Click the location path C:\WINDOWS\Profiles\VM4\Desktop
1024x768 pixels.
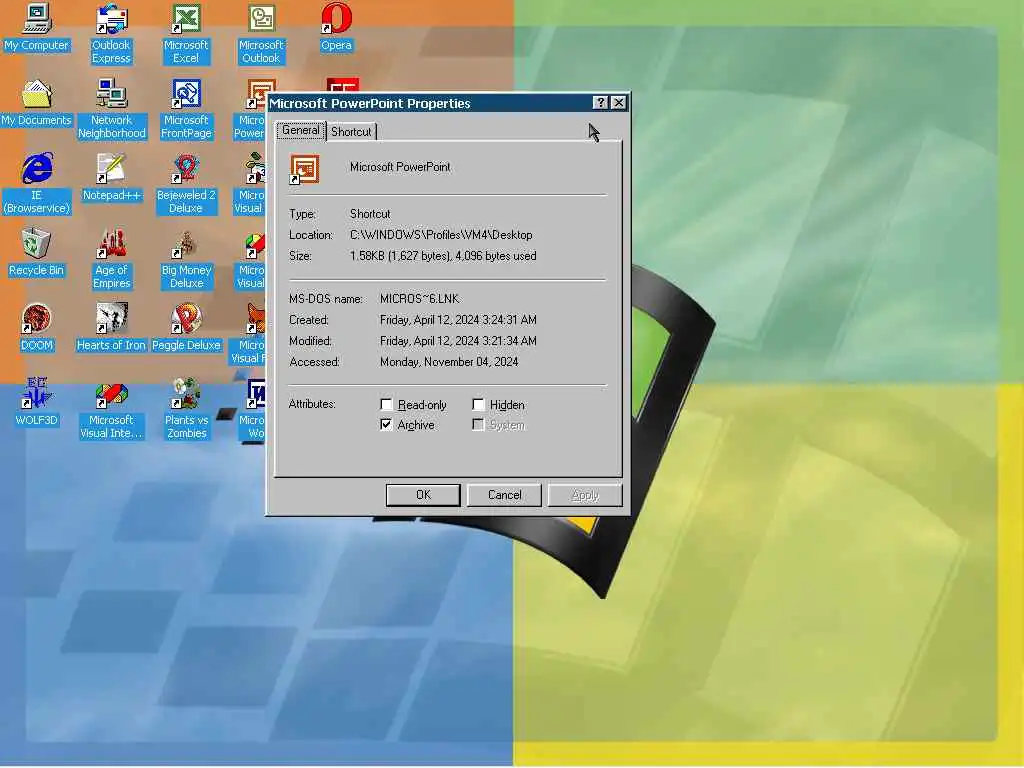pos(441,235)
